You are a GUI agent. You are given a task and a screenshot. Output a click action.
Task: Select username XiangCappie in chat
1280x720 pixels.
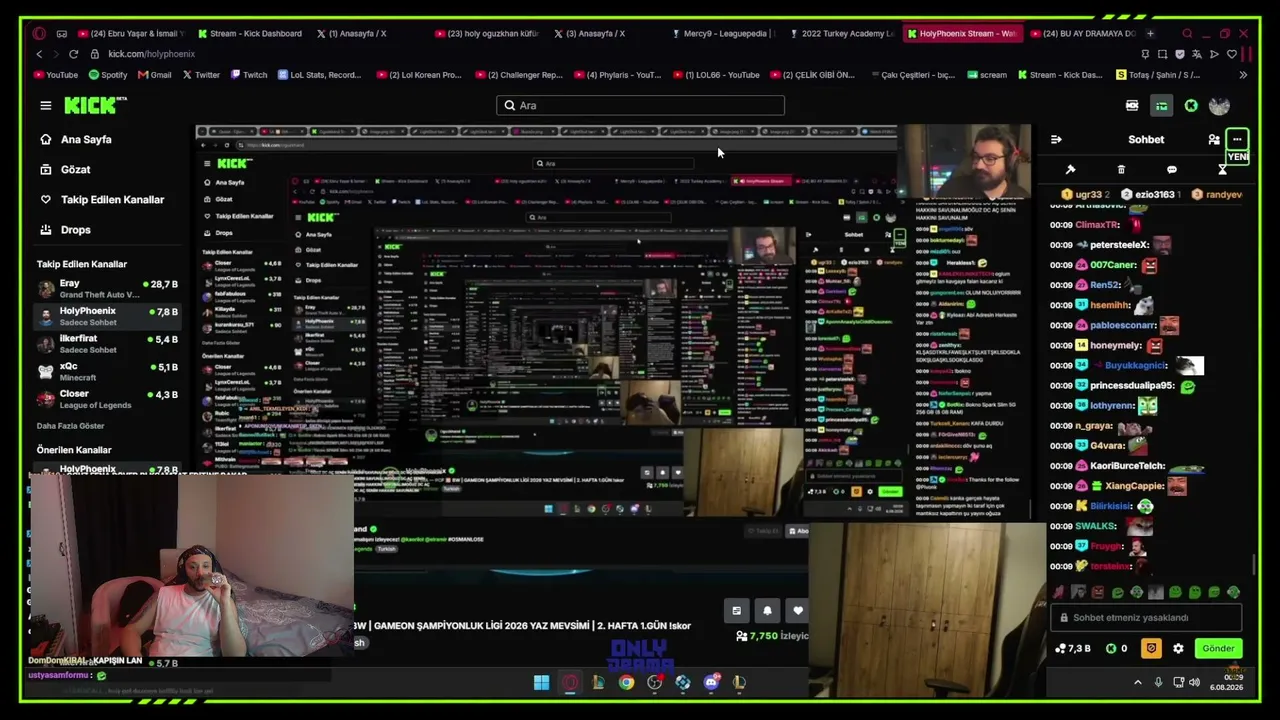click(x=1134, y=486)
